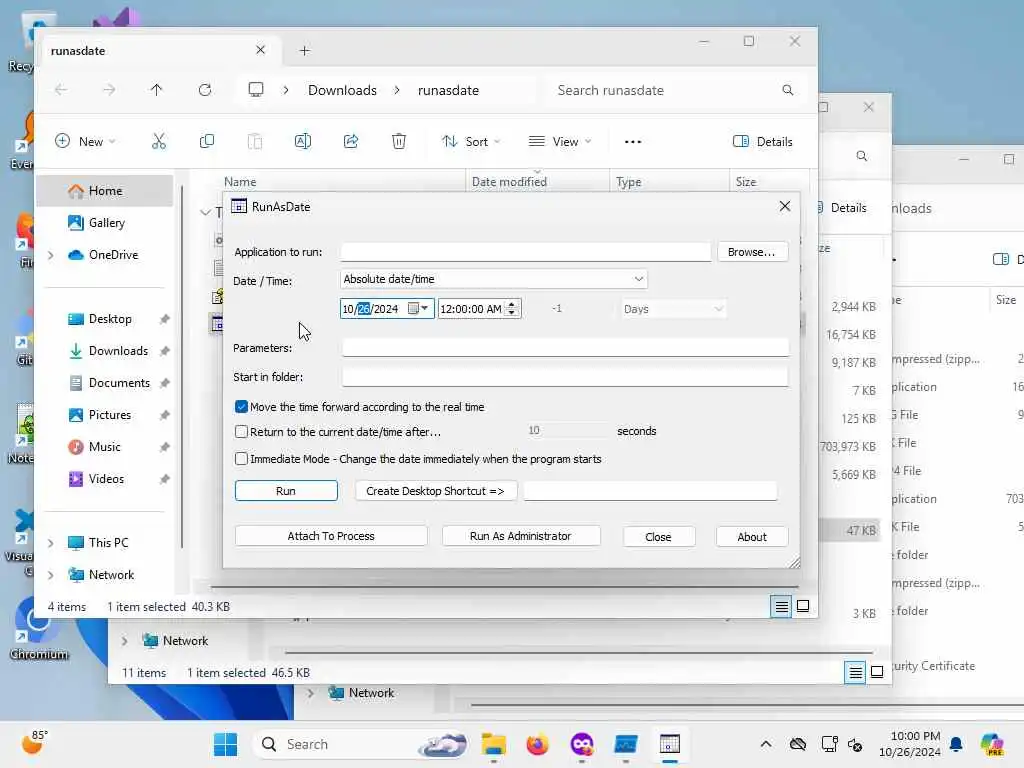
Task: Click the Paste icon in Explorer toolbar
Action: [x=255, y=141]
